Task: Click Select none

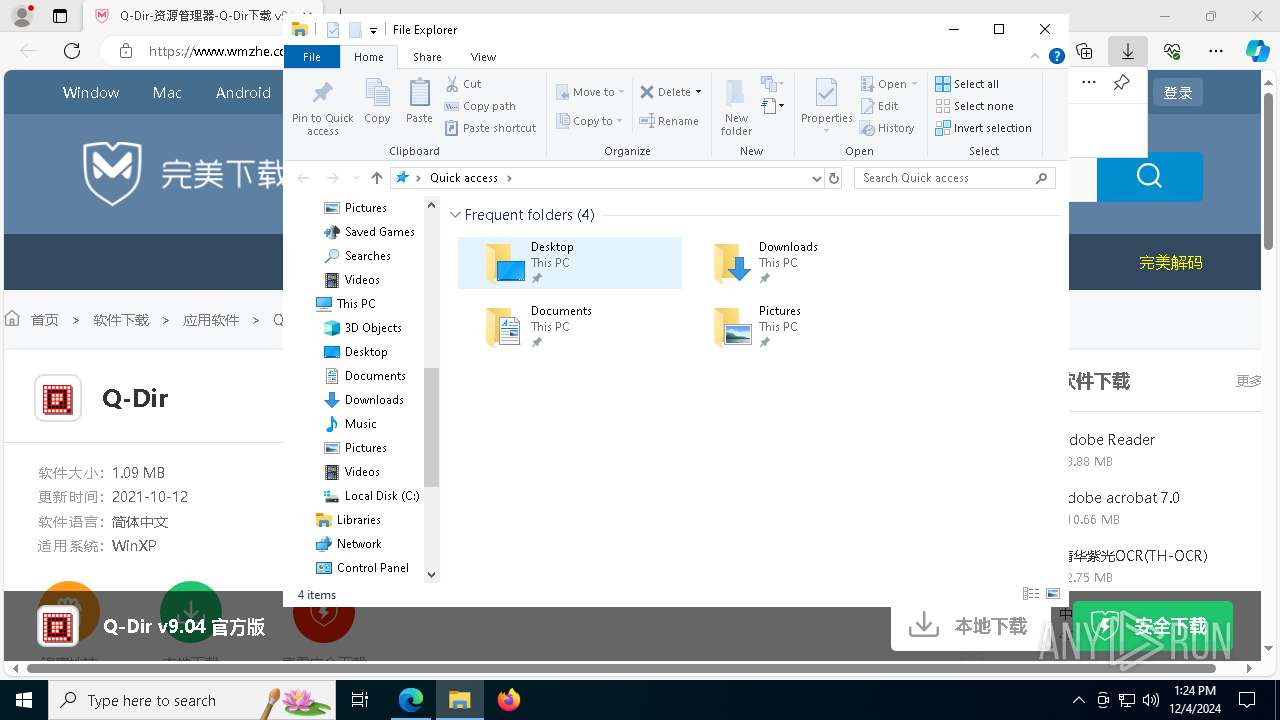Action: click(x=974, y=106)
